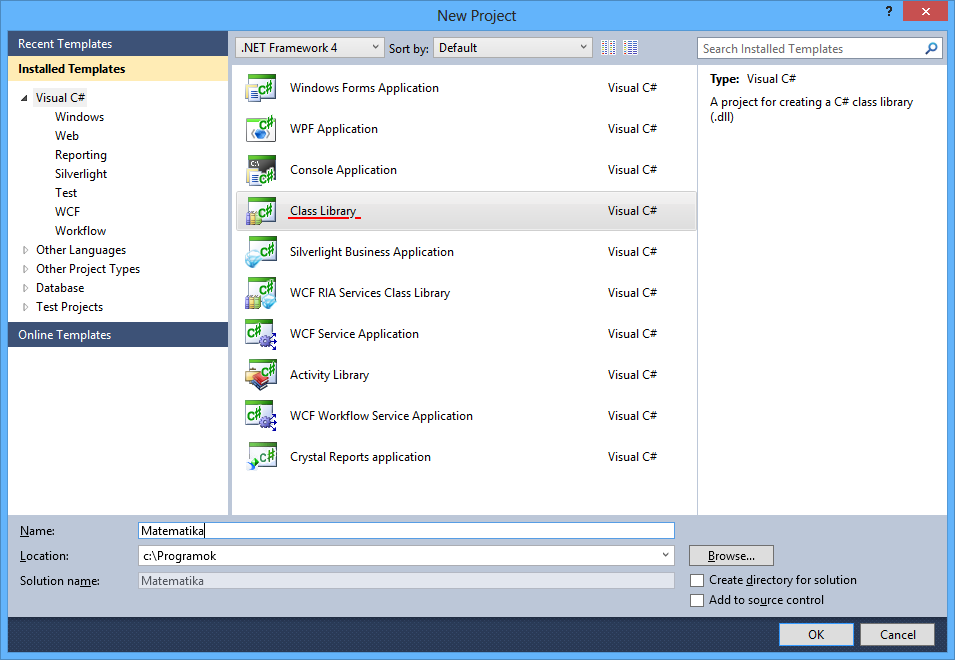Click 'WPF Application' template name
The width and height of the screenshot is (955, 660).
click(x=334, y=128)
